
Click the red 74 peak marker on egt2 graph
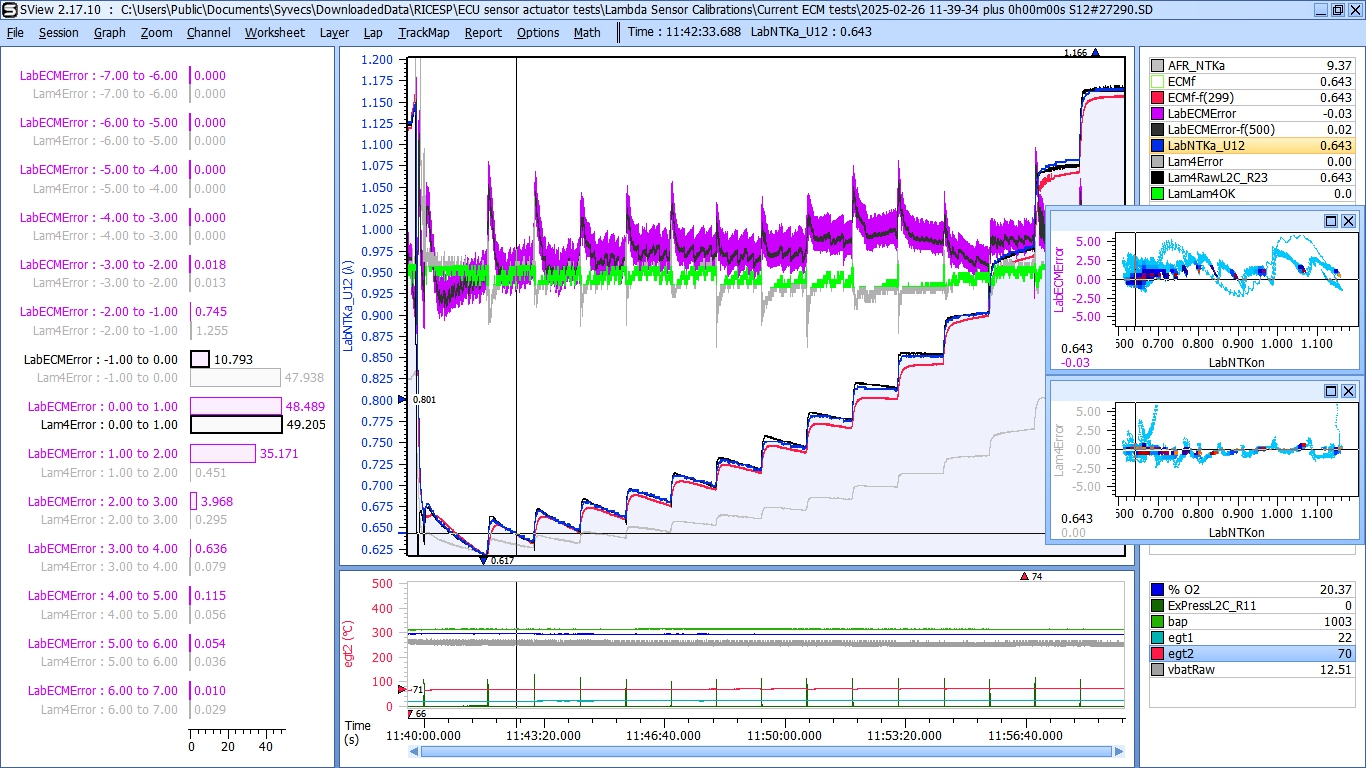tap(1024, 576)
